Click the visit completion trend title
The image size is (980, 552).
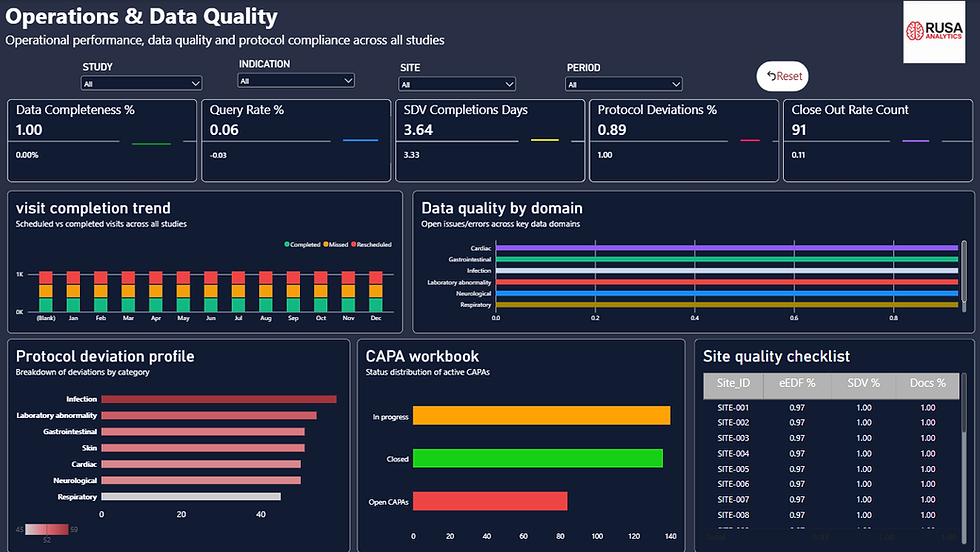(x=93, y=208)
